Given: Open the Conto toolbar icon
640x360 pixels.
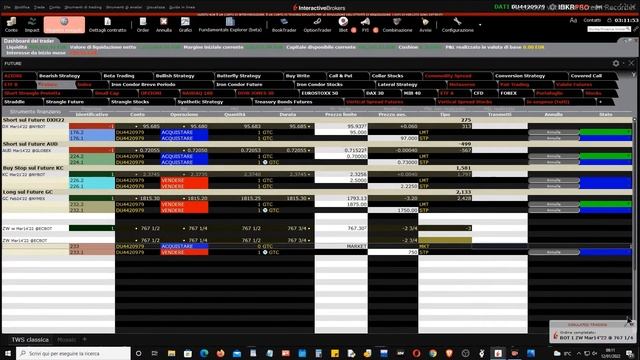Looking at the screenshot, I should click(11, 24).
